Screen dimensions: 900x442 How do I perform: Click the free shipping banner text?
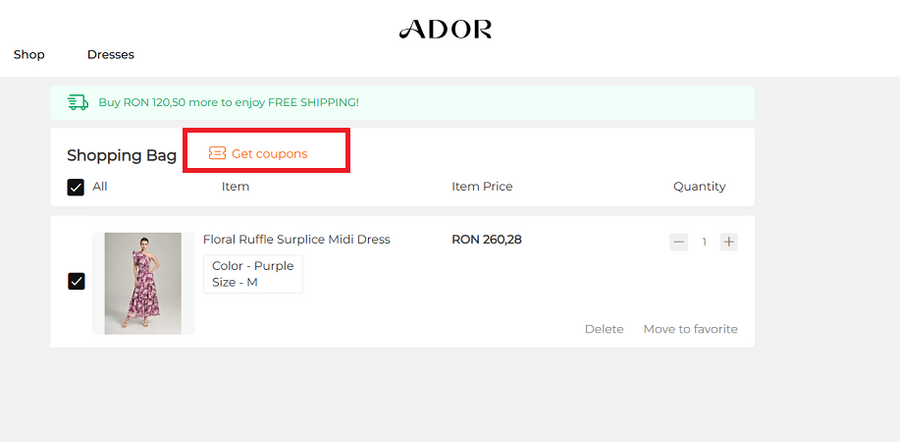pyautogui.click(x=228, y=102)
